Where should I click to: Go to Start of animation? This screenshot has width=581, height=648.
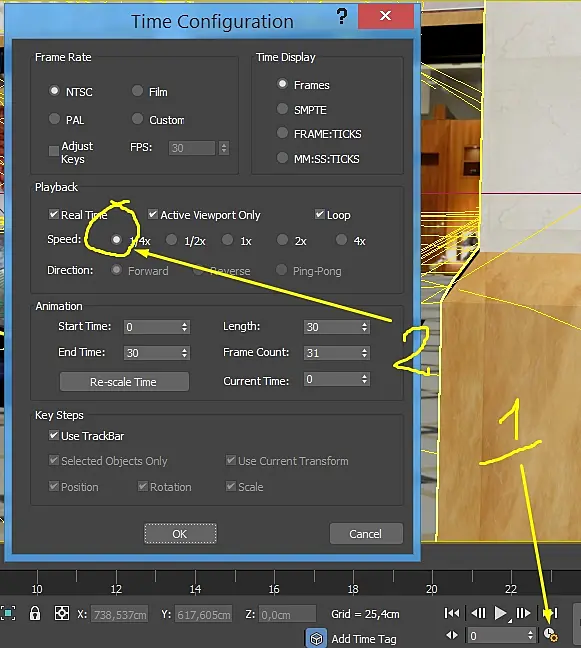click(452, 613)
